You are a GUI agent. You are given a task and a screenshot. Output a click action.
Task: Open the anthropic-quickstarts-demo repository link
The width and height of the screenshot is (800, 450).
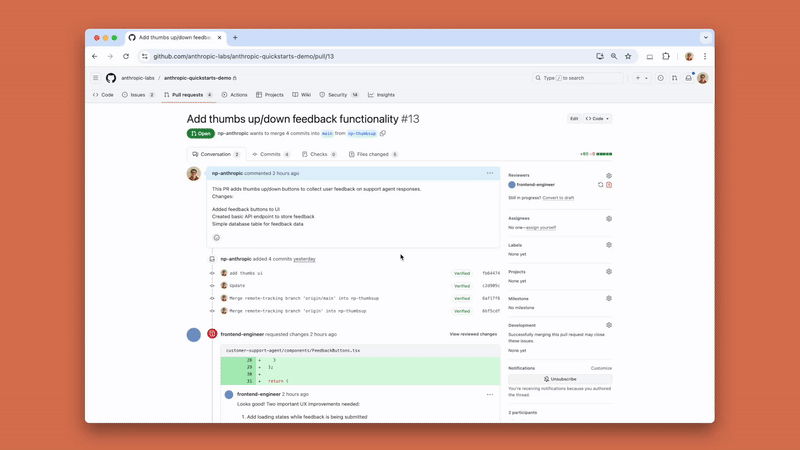197,78
